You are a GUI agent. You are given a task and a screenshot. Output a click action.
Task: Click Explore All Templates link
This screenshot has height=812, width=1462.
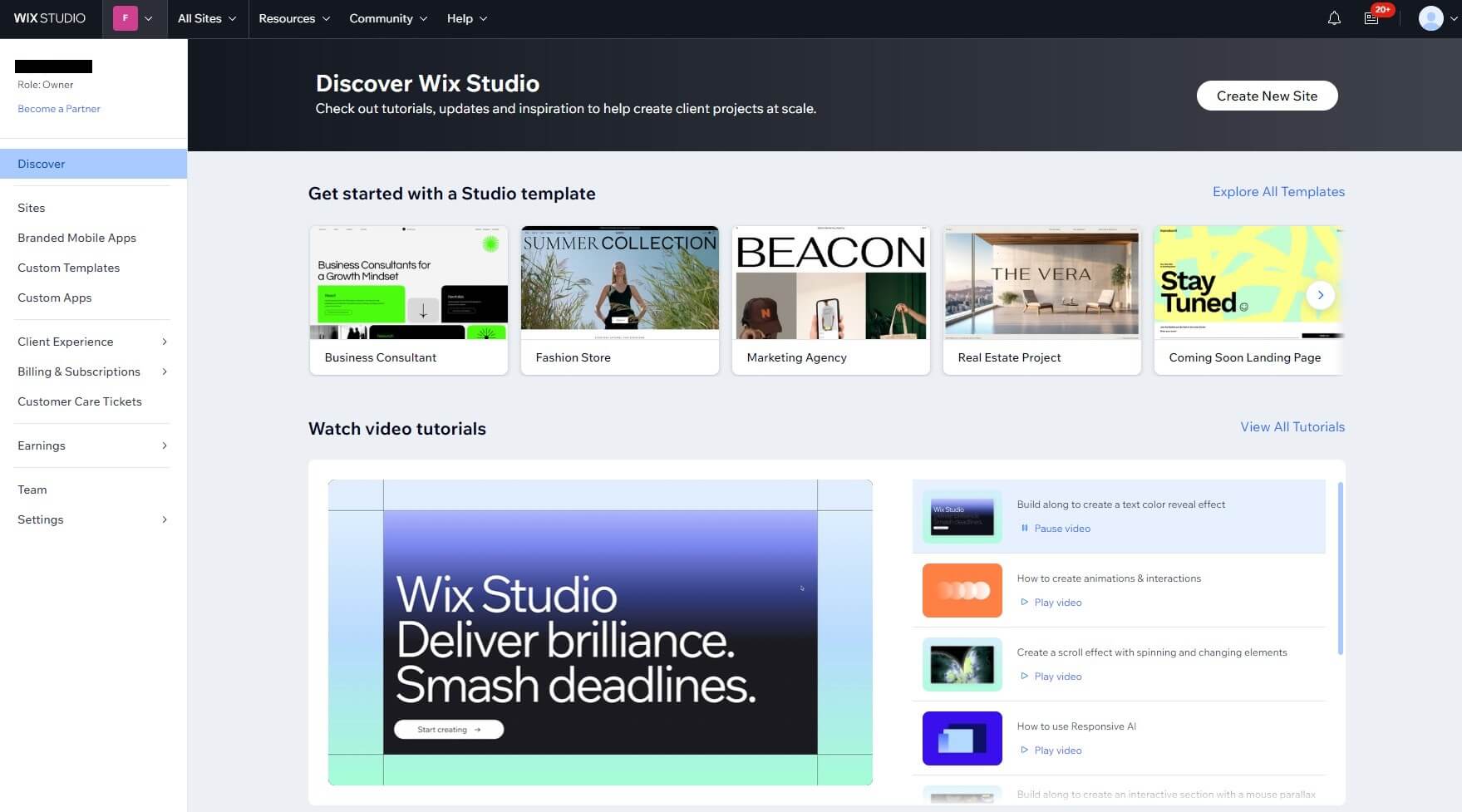tap(1278, 191)
